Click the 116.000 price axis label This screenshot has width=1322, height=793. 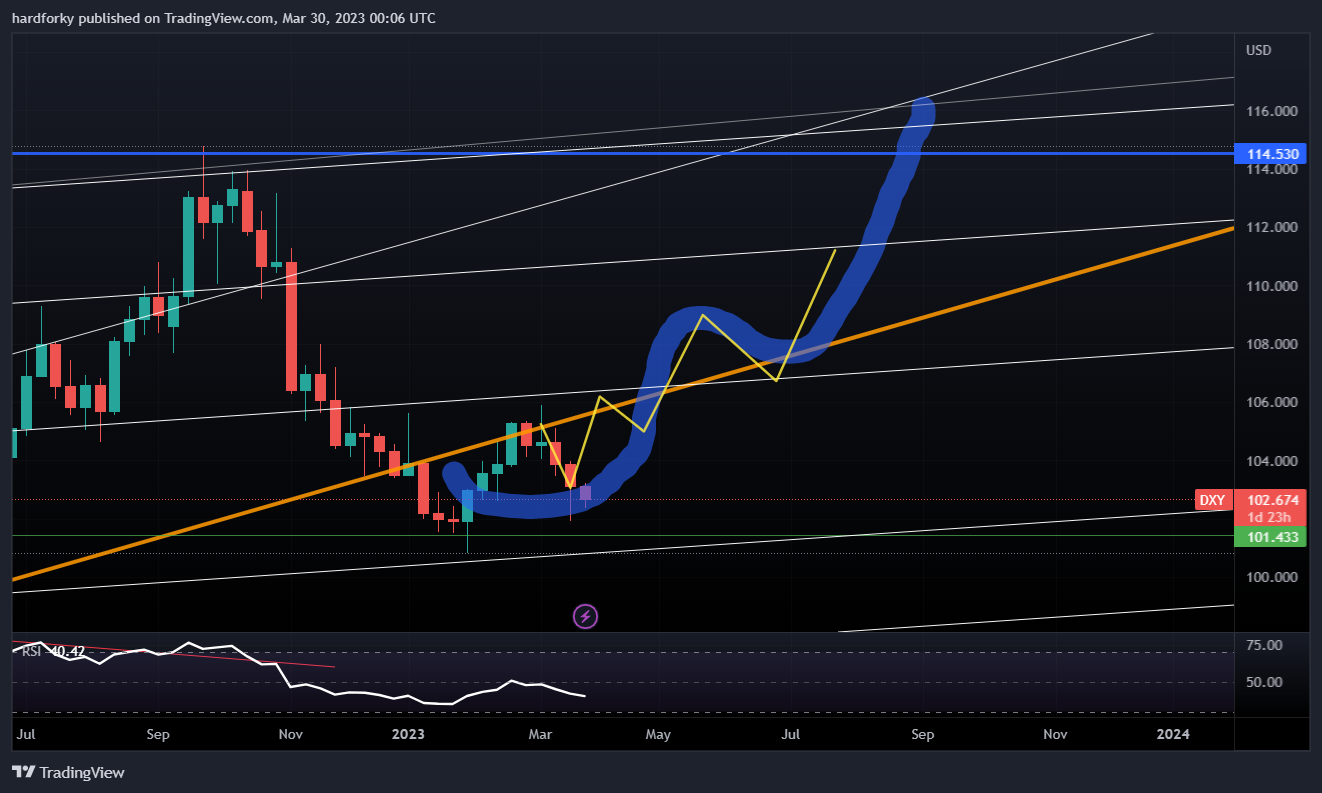(x=1271, y=111)
